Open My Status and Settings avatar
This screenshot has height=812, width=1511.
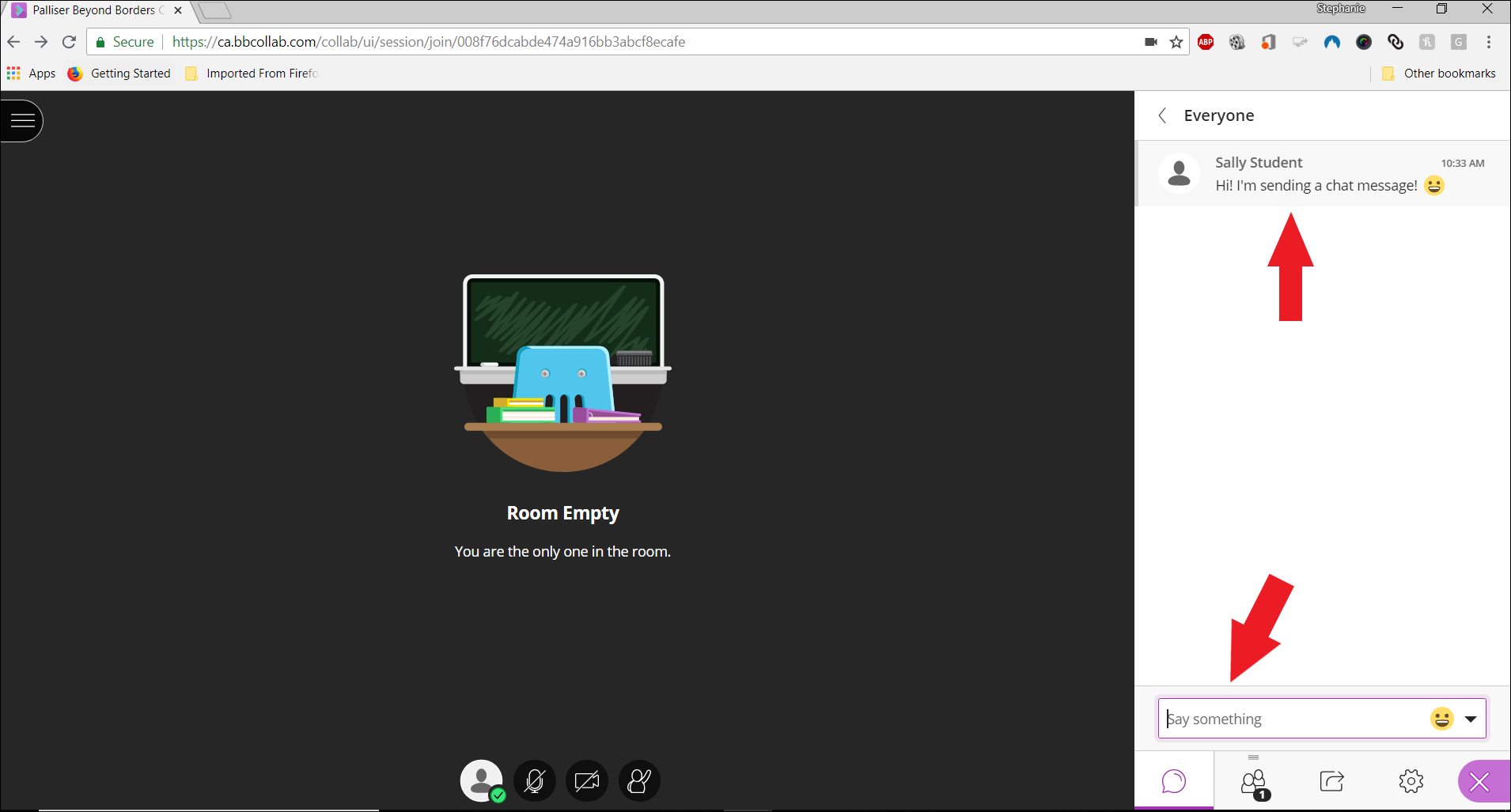(x=482, y=781)
